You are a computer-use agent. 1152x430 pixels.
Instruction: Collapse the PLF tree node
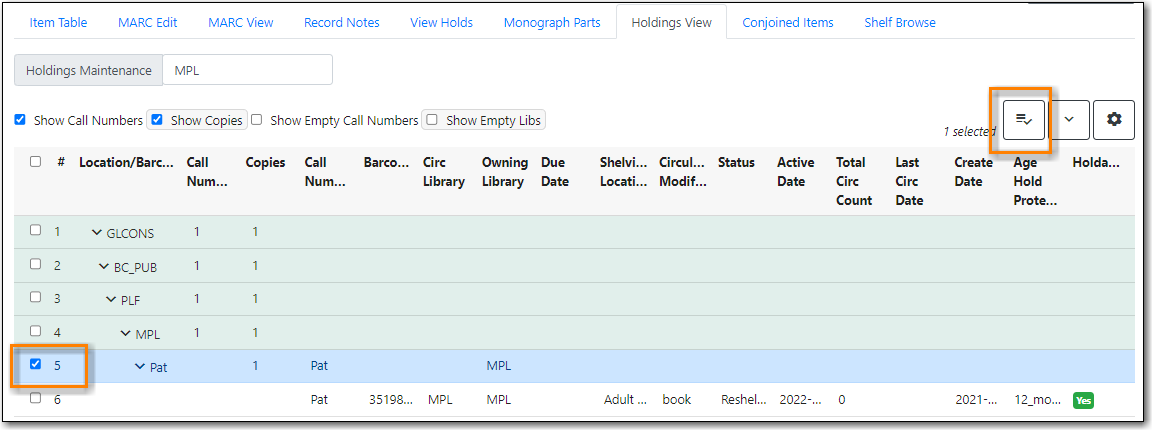pyautogui.click(x=112, y=300)
